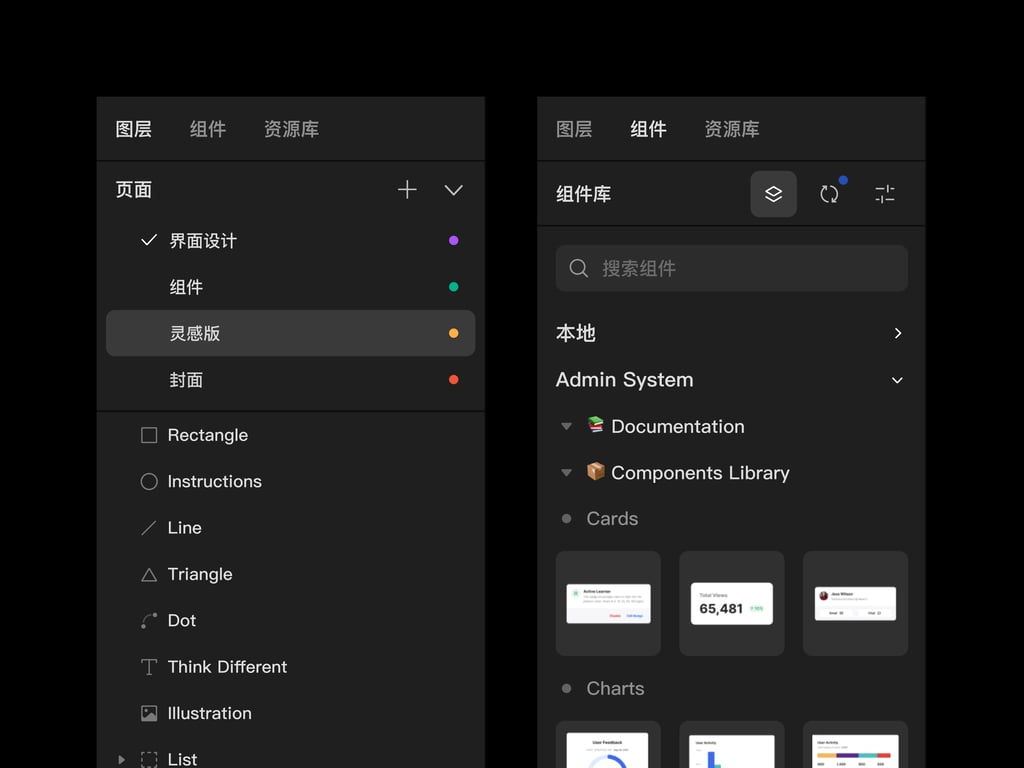Viewport: 1024px width, 768px height.
Task: Select the 界面设计 page
Action: click(291, 240)
